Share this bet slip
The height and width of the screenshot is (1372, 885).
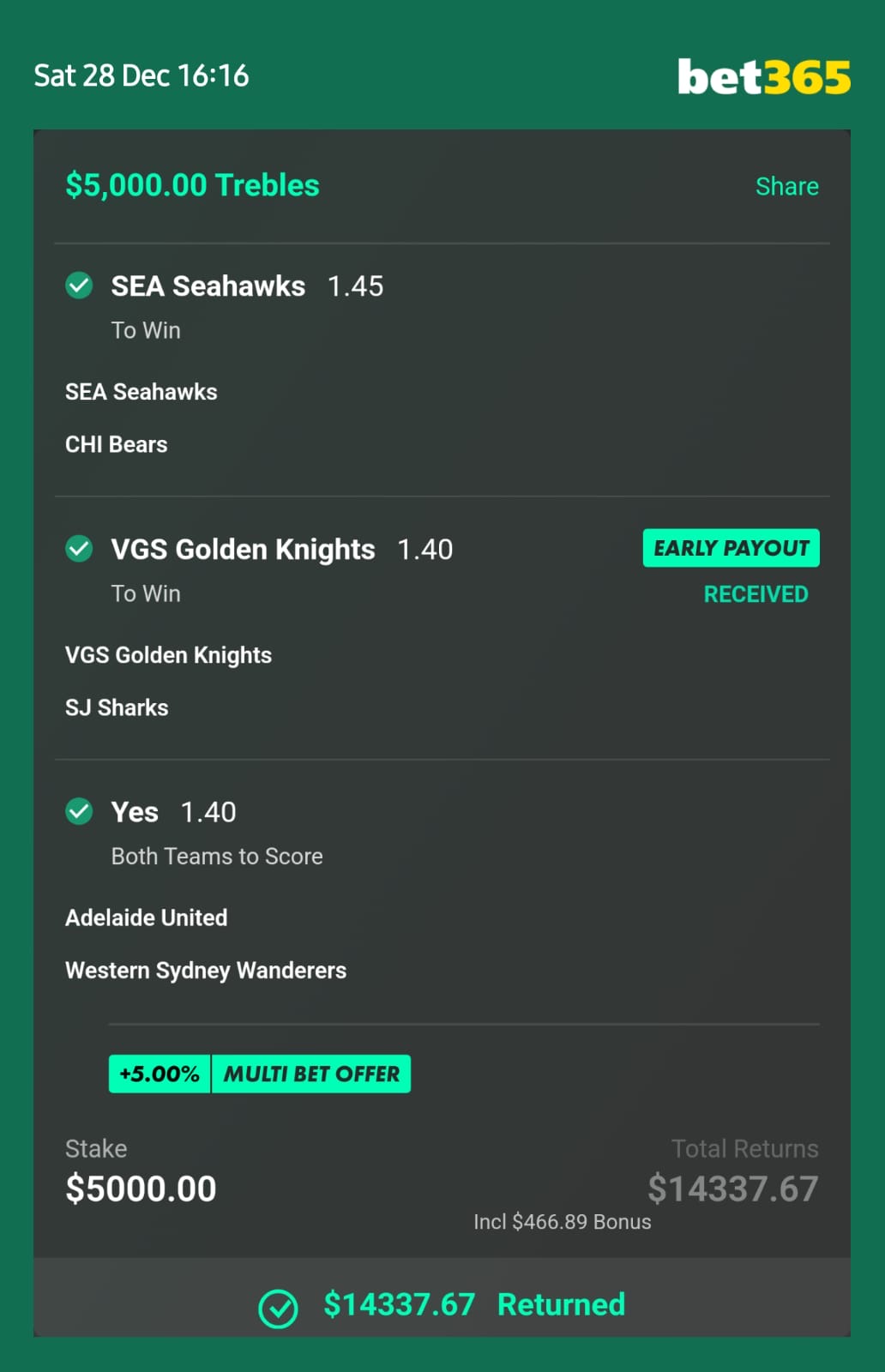[x=786, y=186]
